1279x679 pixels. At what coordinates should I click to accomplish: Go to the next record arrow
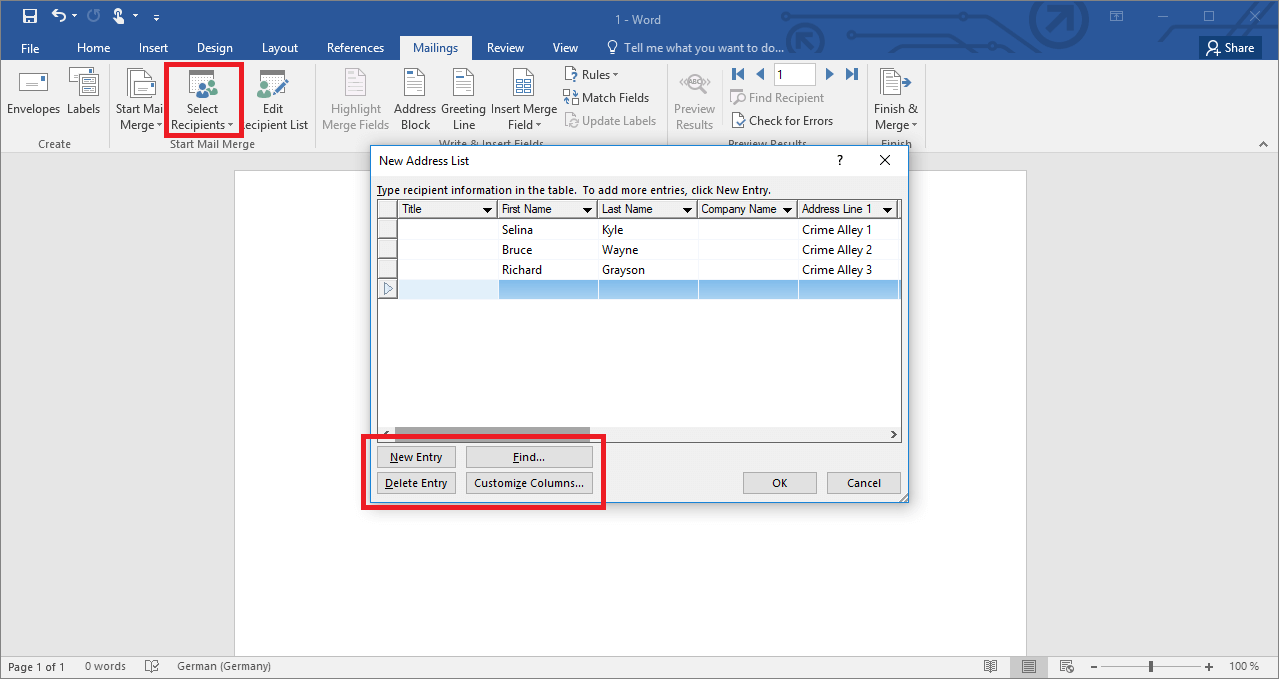pyautogui.click(x=829, y=74)
